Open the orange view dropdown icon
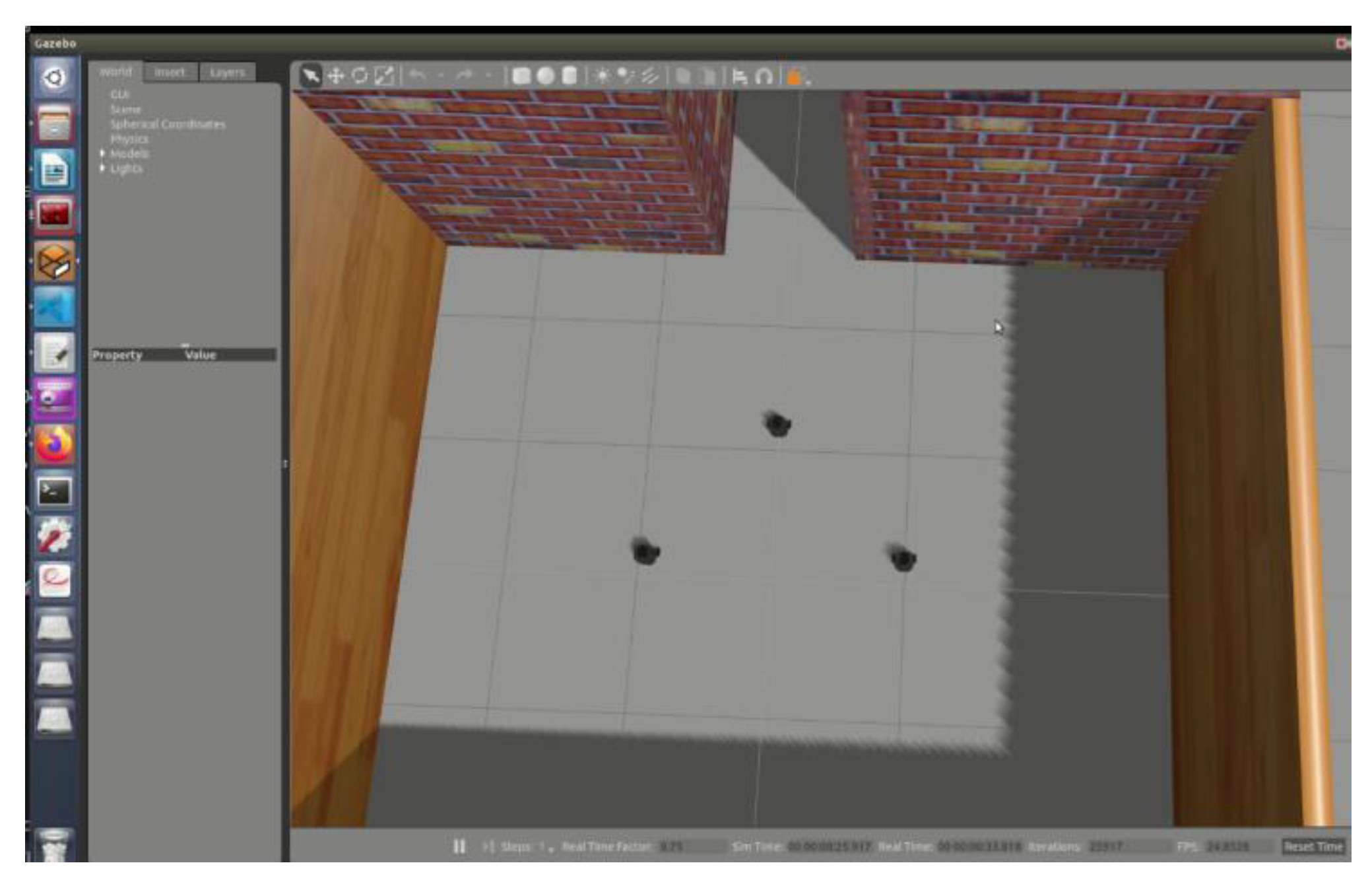 (794, 77)
